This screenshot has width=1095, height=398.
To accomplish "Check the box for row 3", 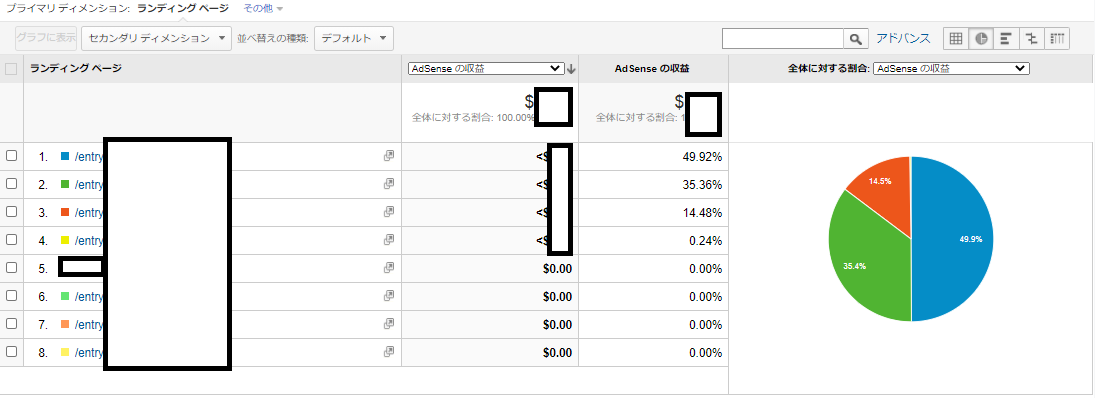I will pyautogui.click(x=11, y=212).
